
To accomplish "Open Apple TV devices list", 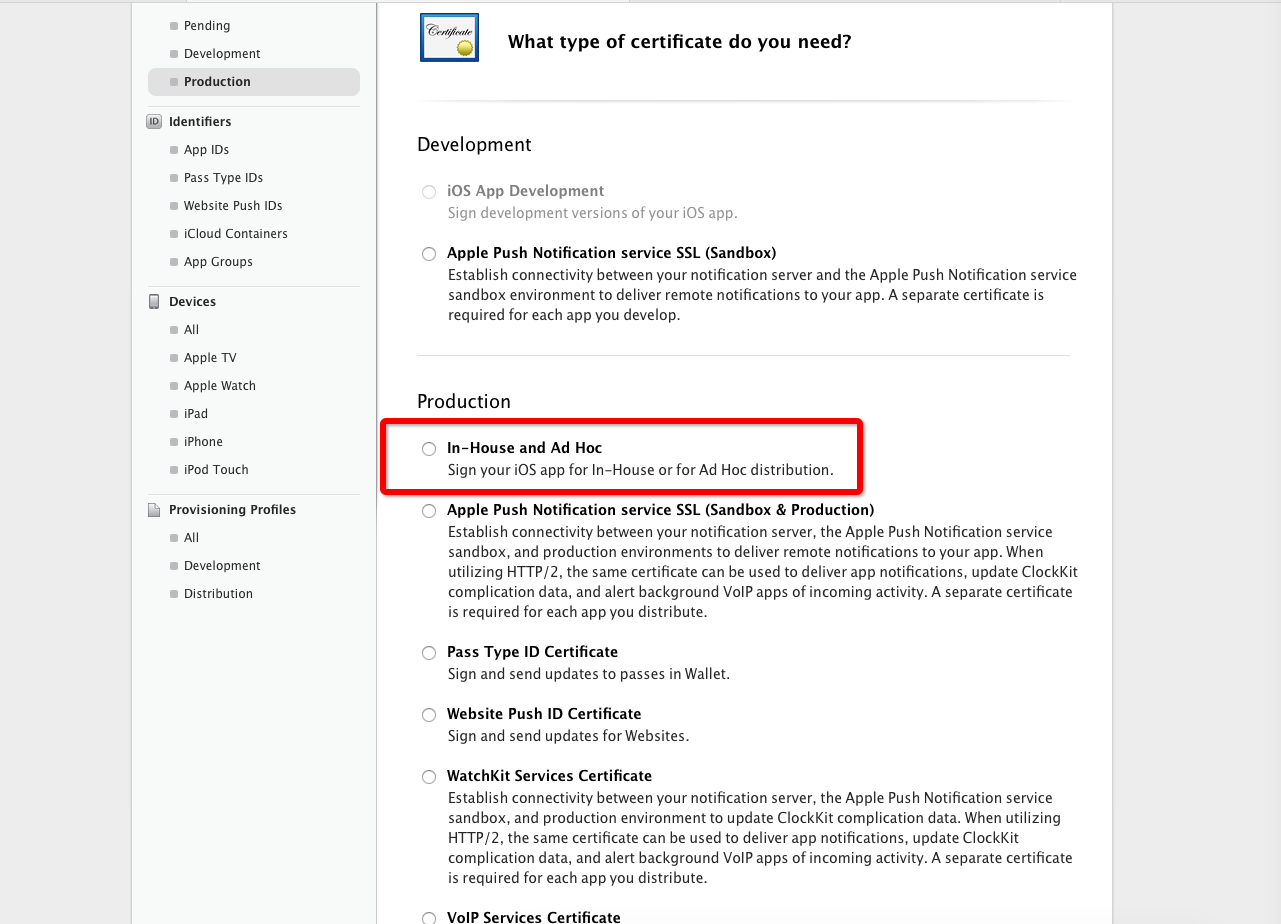I will tap(210, 358).
